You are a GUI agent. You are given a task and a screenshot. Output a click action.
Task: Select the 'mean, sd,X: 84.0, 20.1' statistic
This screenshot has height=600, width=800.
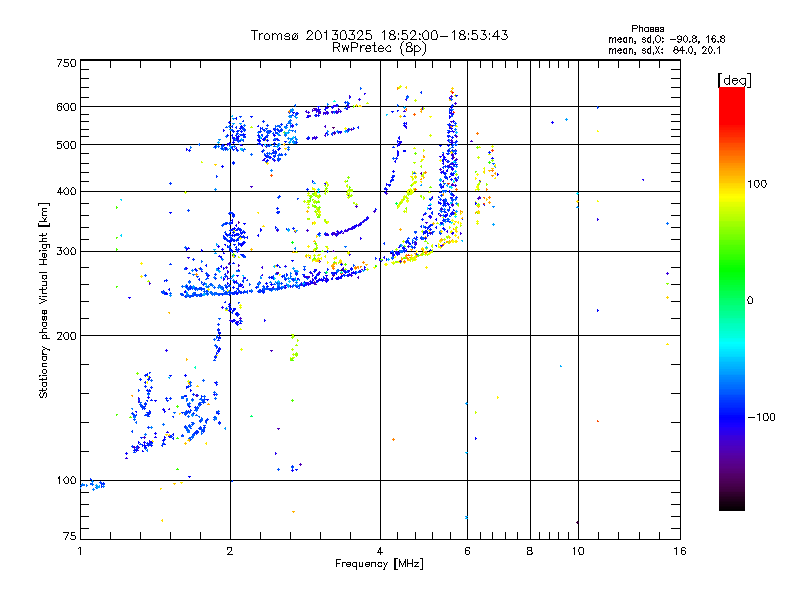point(664,50)
